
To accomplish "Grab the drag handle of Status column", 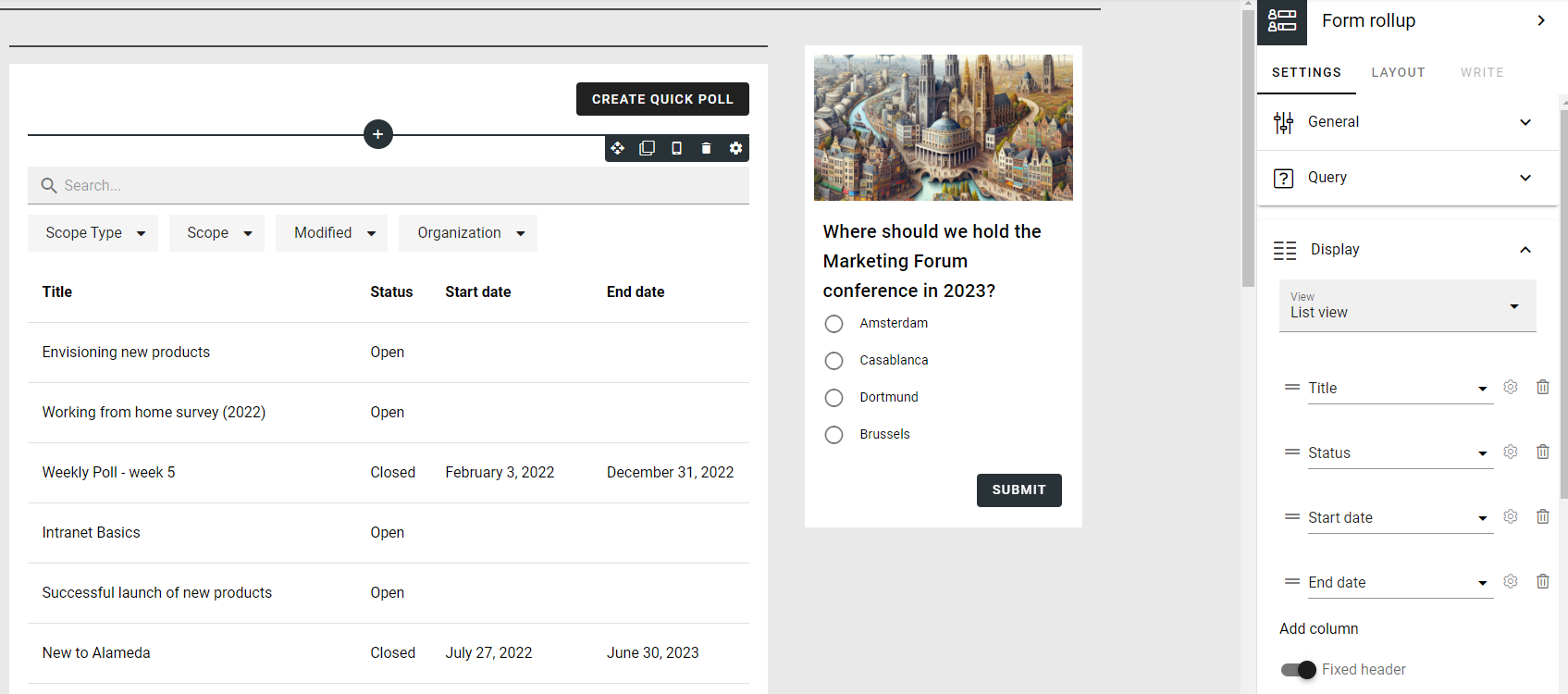I will pyautogui.click(x=1292, y=452).
